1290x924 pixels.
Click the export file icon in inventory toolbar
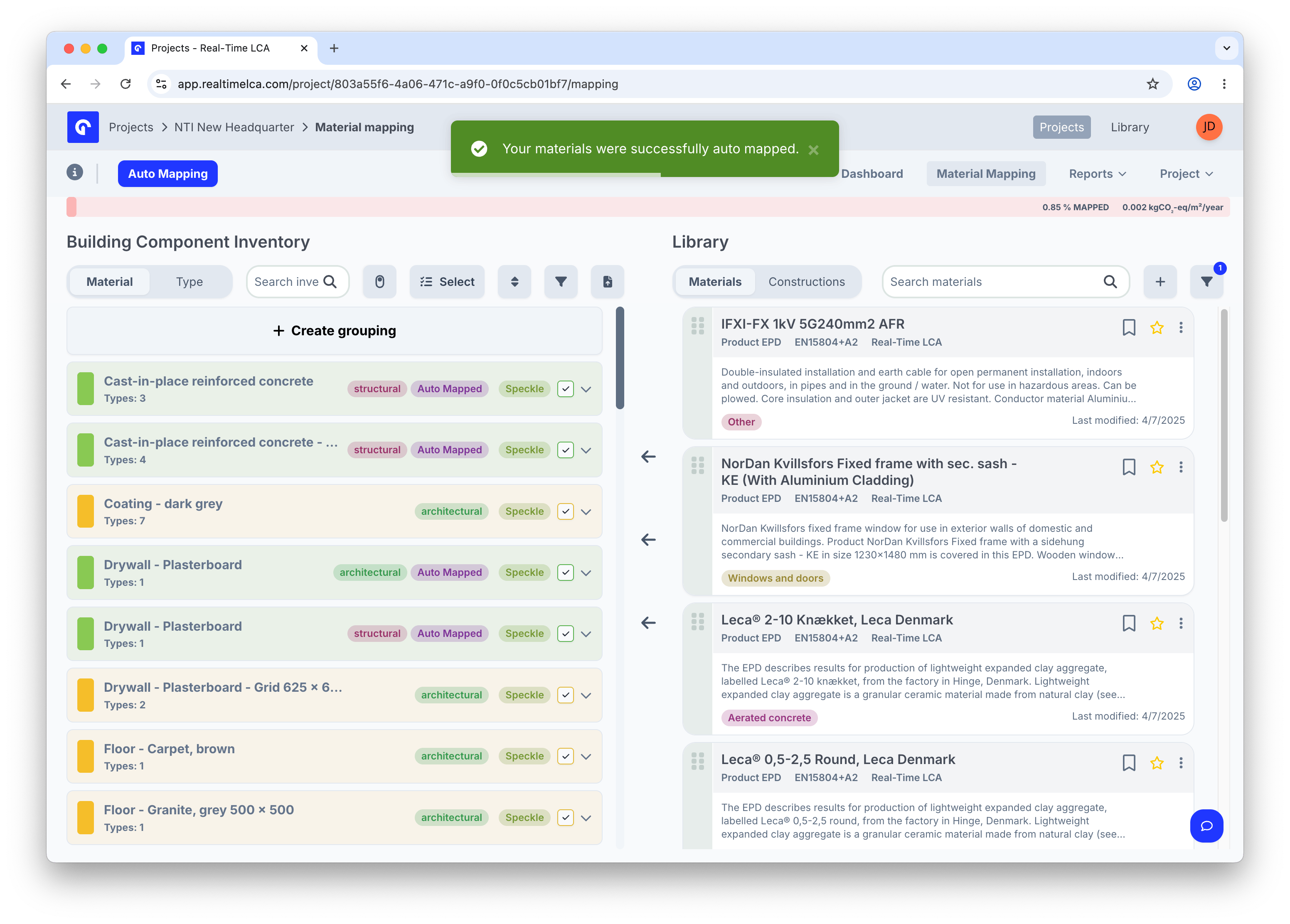(608, 281)
